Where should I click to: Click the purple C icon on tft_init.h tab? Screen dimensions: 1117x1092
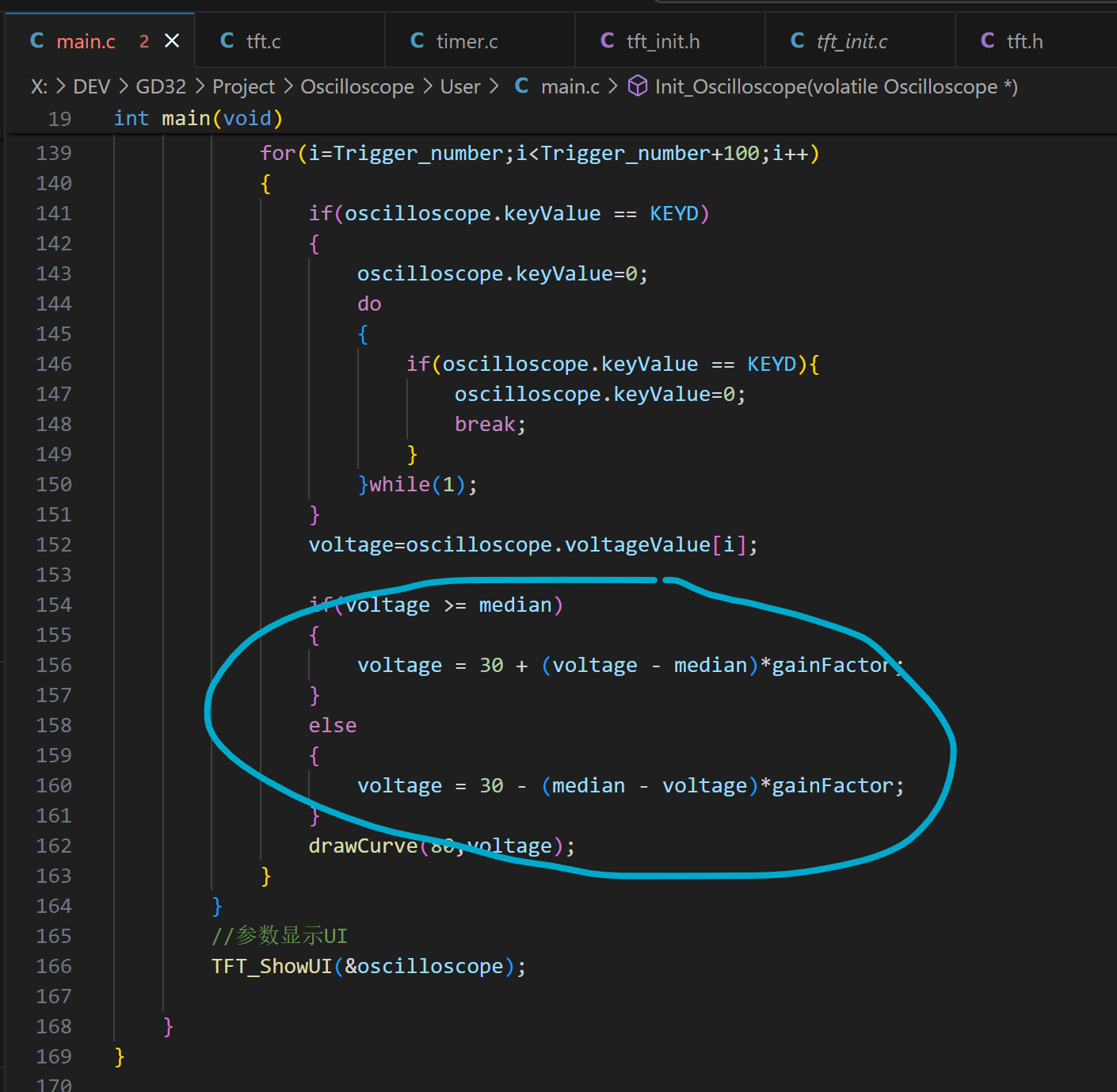[608, 41]
